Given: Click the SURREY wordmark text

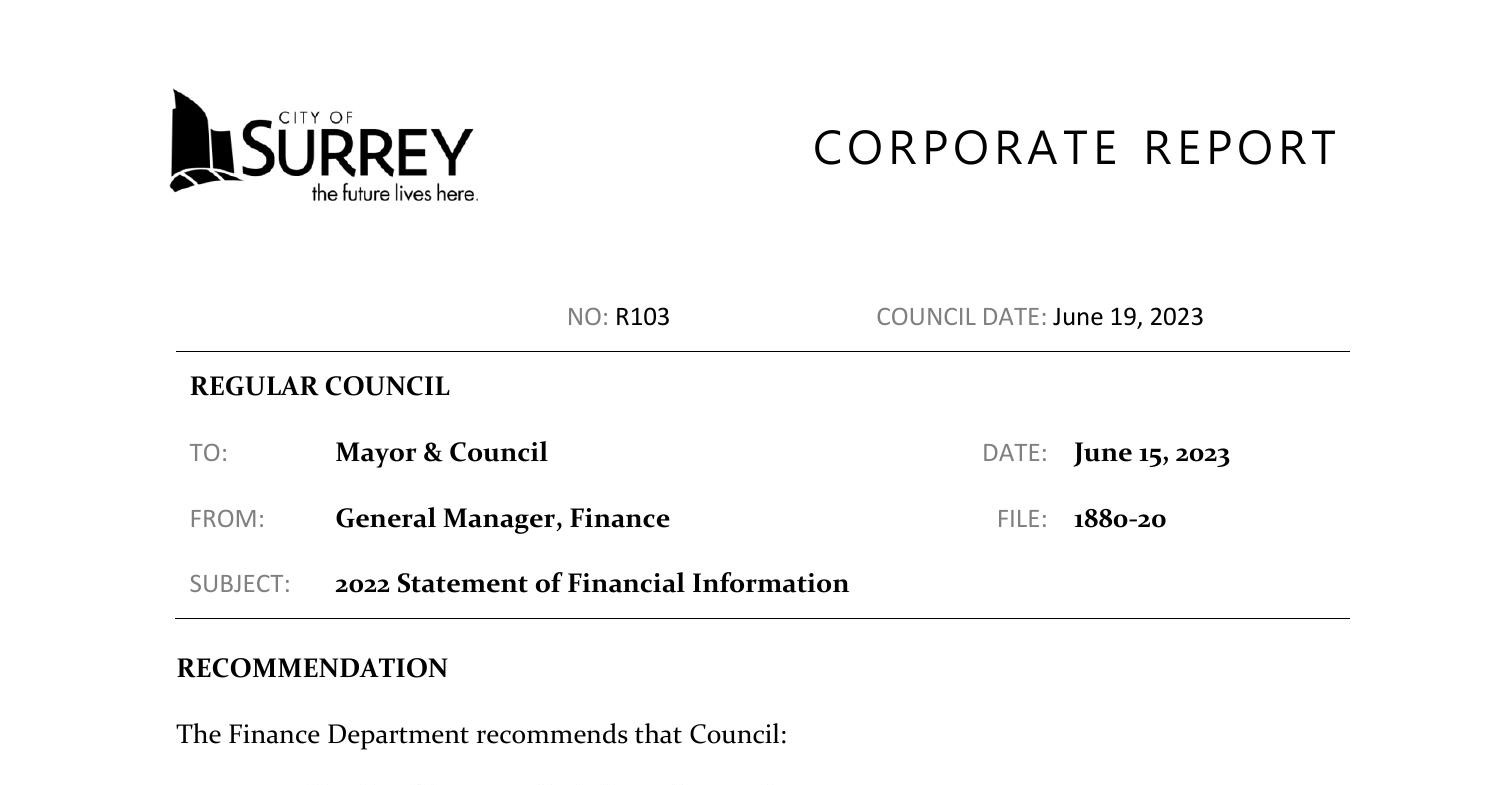Looking at the screenshot, I should 355,151.
